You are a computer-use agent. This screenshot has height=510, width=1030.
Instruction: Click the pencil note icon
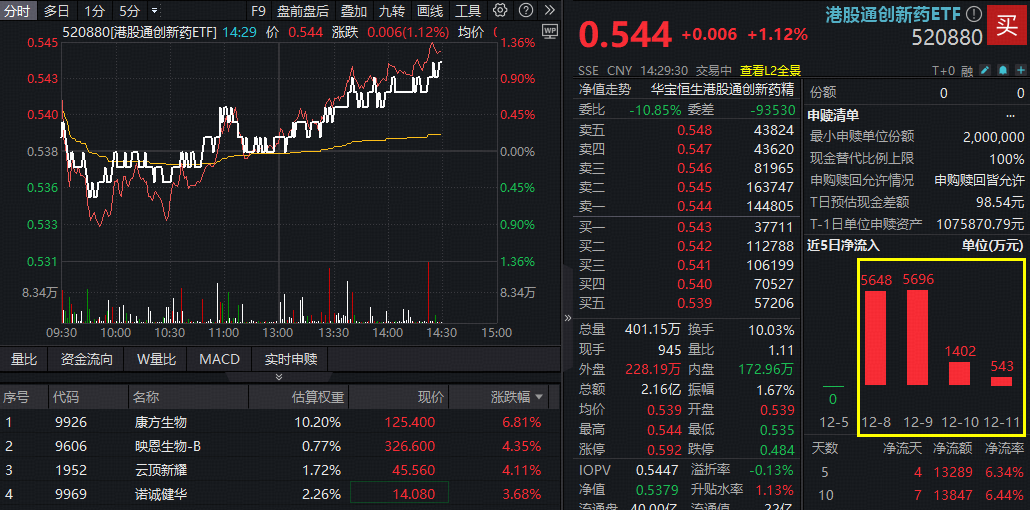(x=985, y=70)
